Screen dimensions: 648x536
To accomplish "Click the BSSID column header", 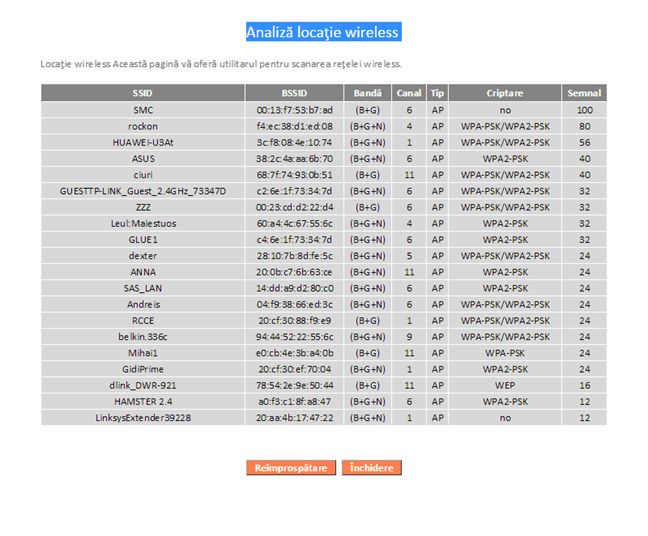I will [x=294, y=93].
